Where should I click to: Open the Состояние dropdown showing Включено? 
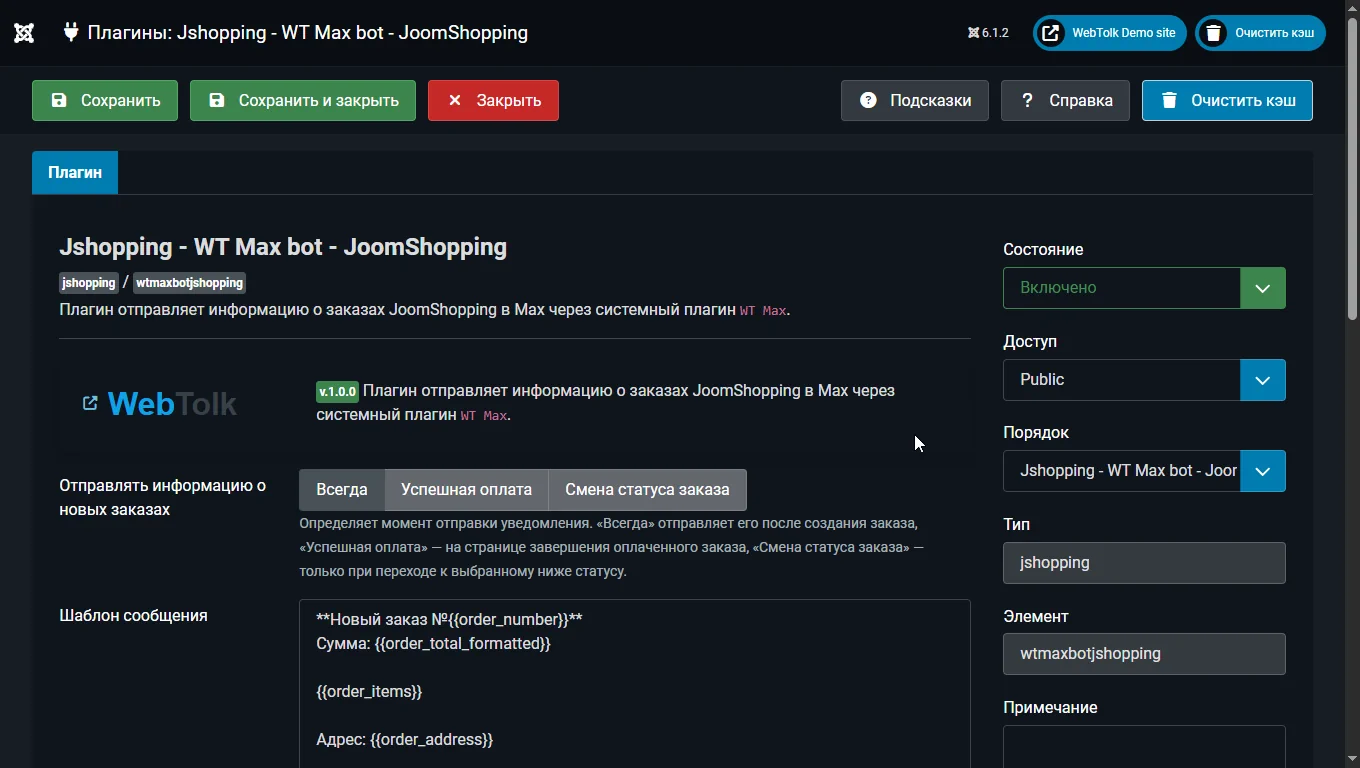click(x=1144, y=288)
